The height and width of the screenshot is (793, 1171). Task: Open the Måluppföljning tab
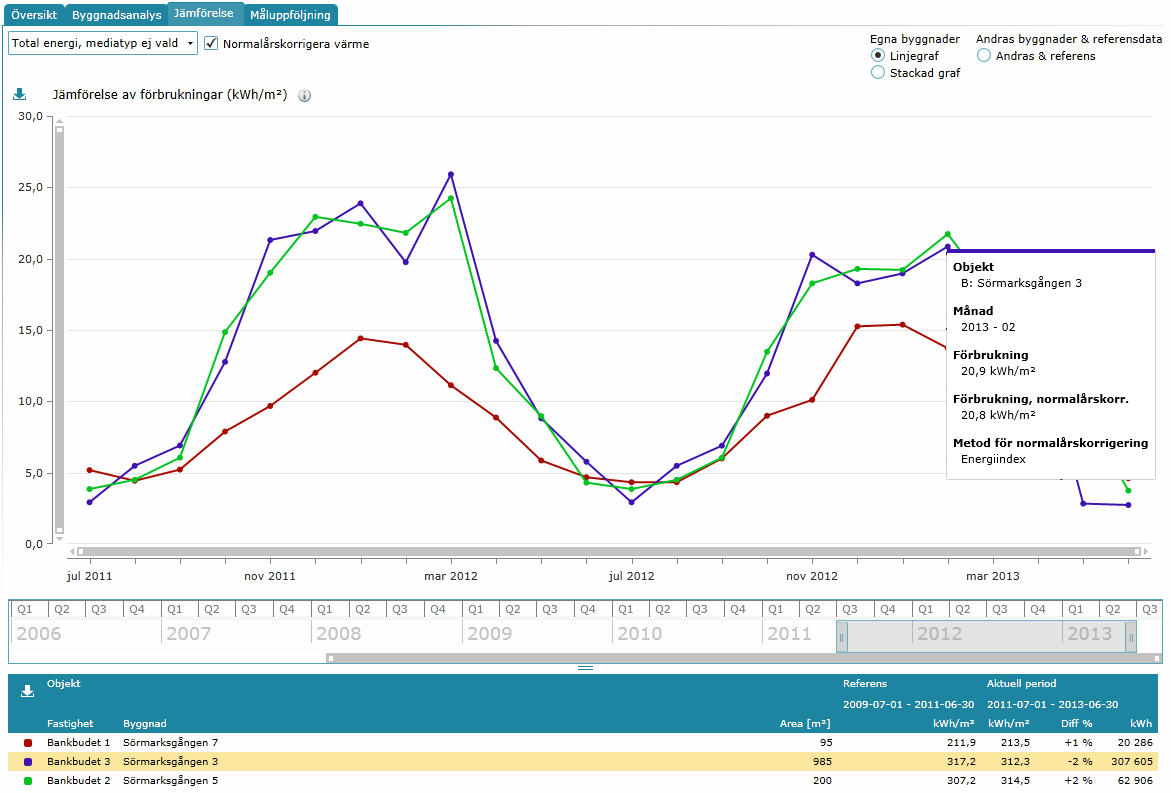[291, 14]
